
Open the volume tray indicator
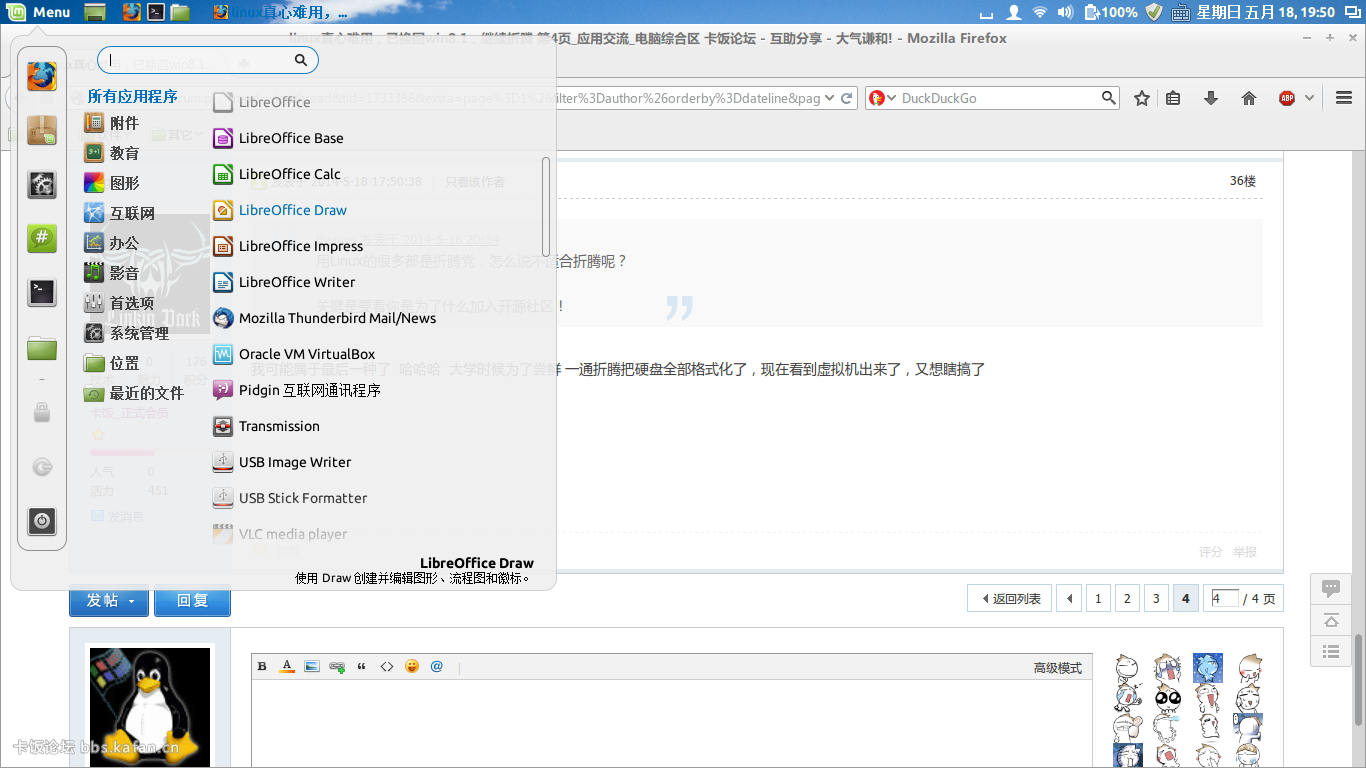(1065, 12)
